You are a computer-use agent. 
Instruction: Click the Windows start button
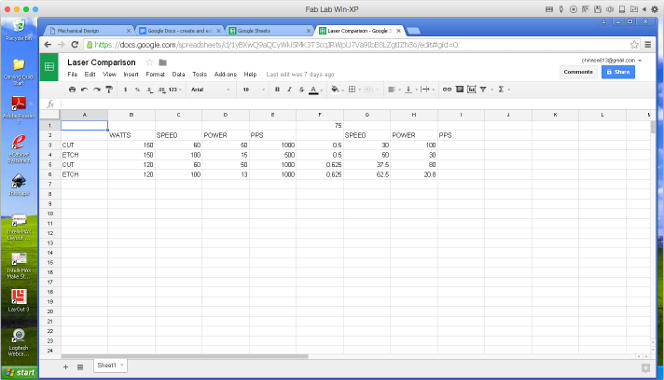click(19, 372)
